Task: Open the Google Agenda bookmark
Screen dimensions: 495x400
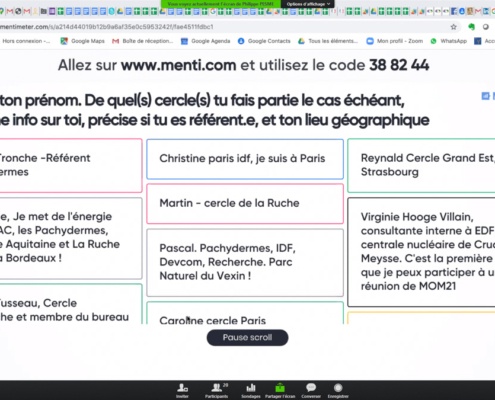Action: 205,41
